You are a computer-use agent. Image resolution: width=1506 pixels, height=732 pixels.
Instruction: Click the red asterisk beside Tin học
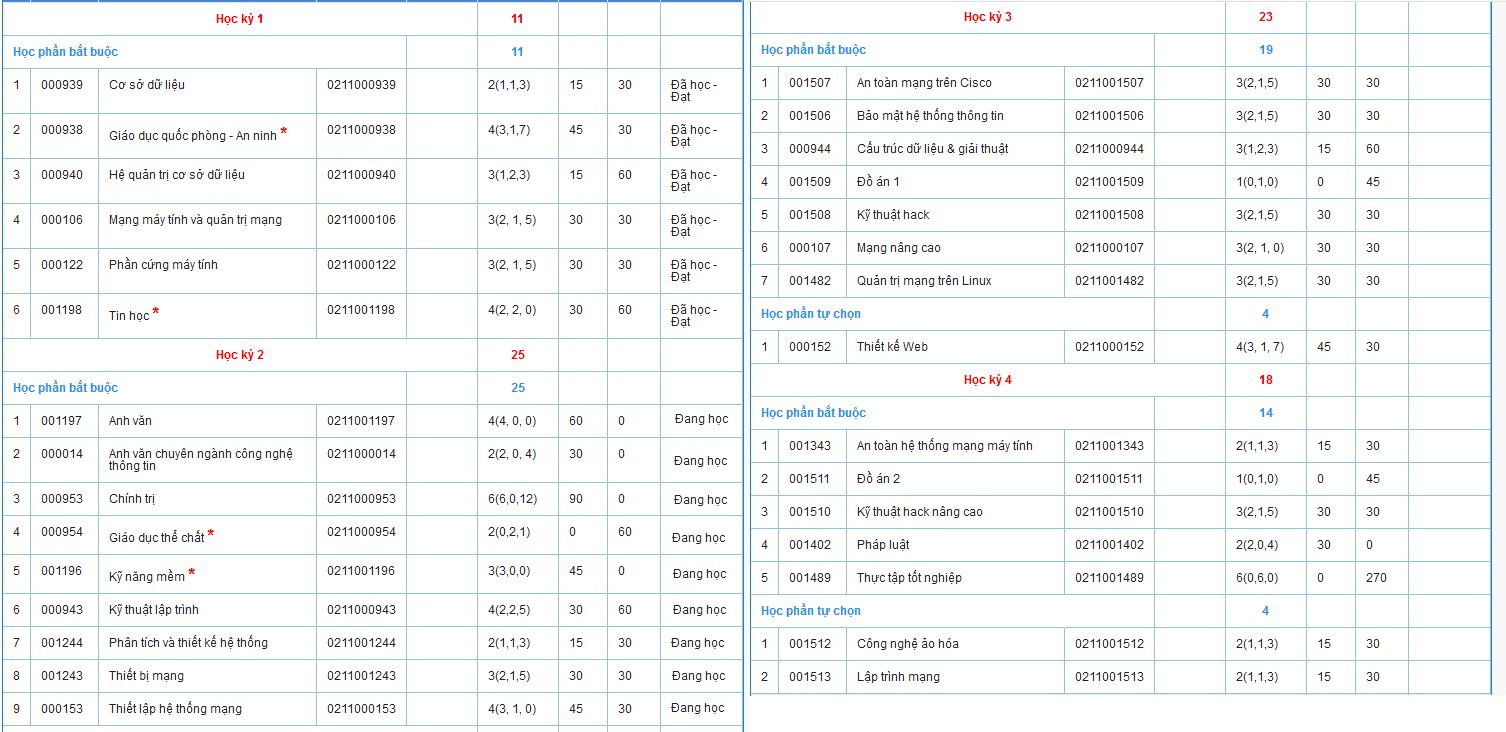(155, 313)
